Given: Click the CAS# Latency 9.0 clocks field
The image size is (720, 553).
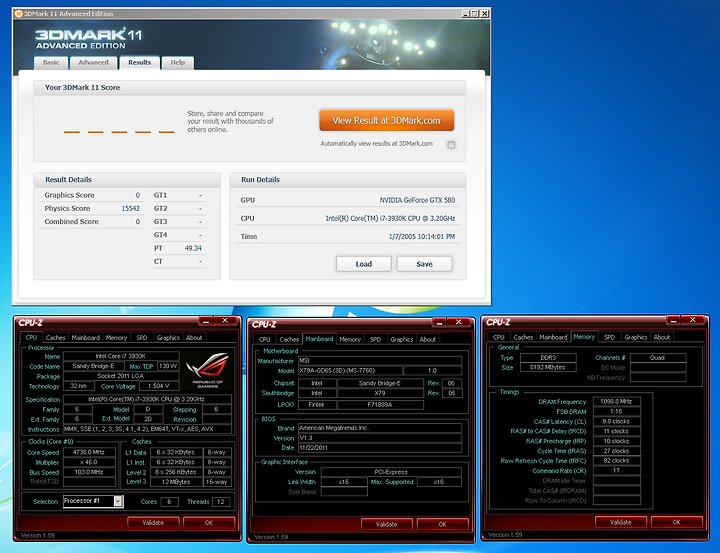Looking at the screenshot, I should pyautogui.click(x=616, y=421).
